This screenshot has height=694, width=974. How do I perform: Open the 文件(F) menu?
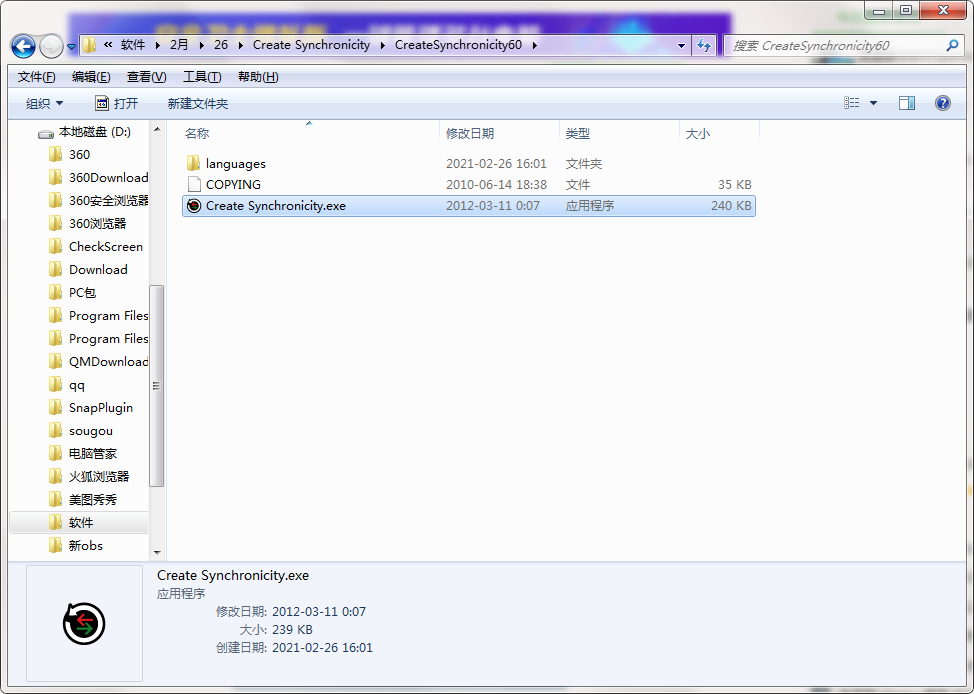(x=37, y=77)
